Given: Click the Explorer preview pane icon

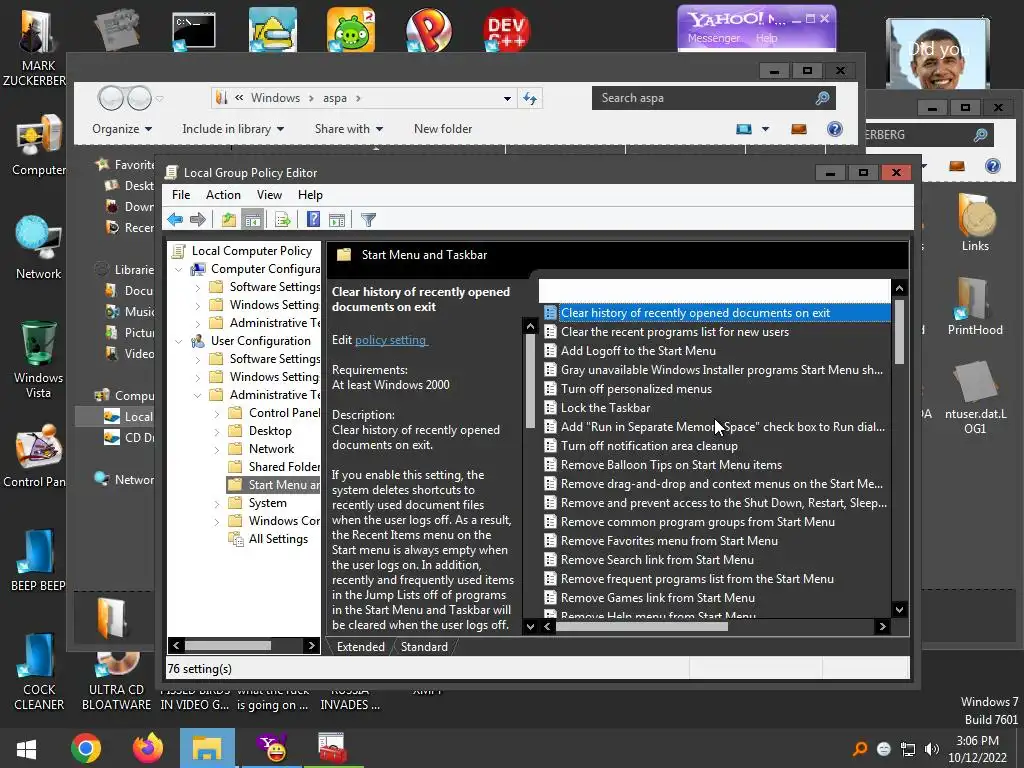Looking at the screenshot, I should [799, 129].
